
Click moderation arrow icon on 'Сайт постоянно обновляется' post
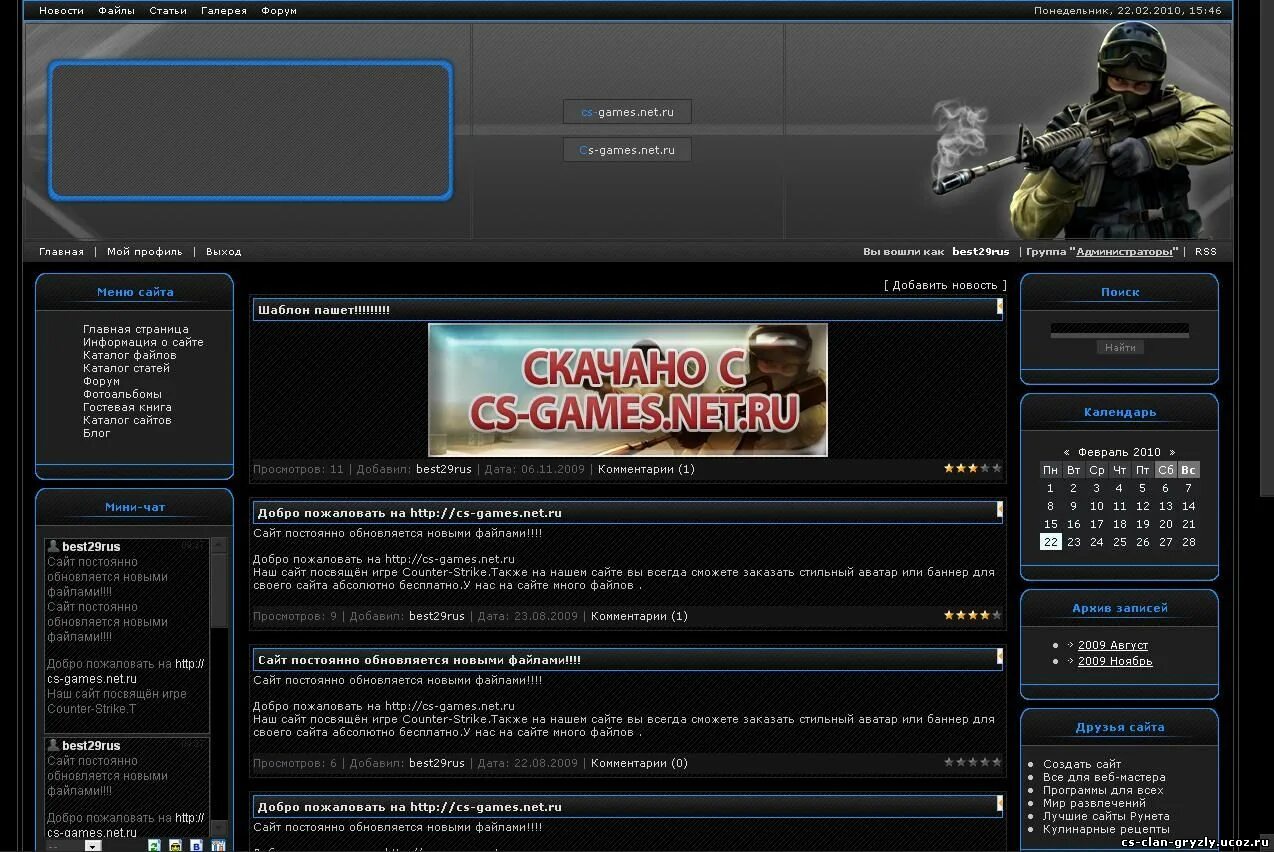(999, 657)
